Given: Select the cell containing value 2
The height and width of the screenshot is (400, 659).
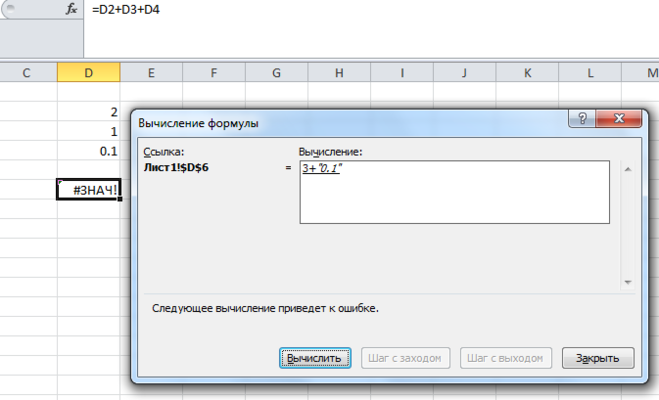Looking at the screenshot, I should (89, 112).
